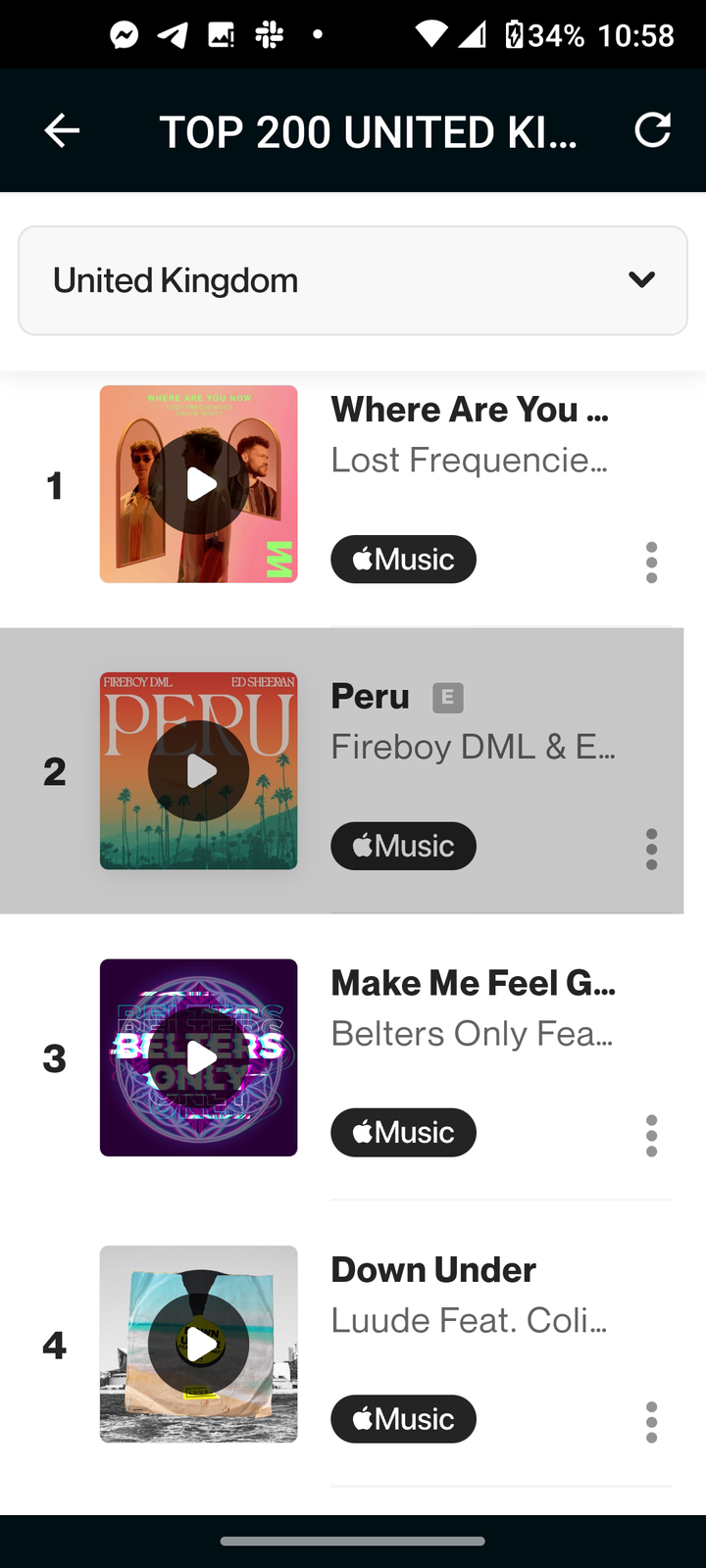
Task: Show more options for Make Me Feel Good
Action: 651,1136
